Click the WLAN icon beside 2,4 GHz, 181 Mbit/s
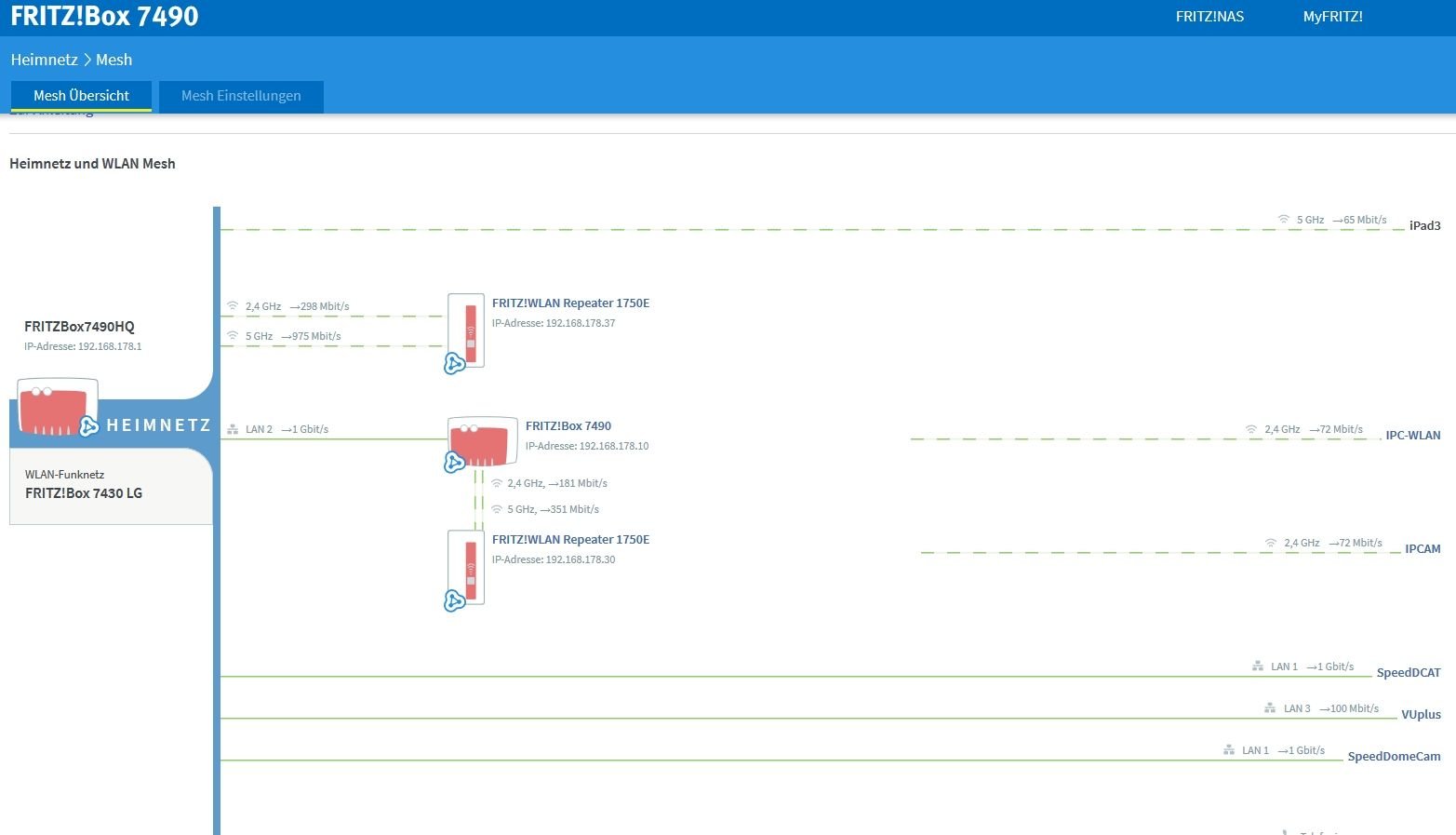This screenshot has width=1456, height=835. click(x=497, y=483)
